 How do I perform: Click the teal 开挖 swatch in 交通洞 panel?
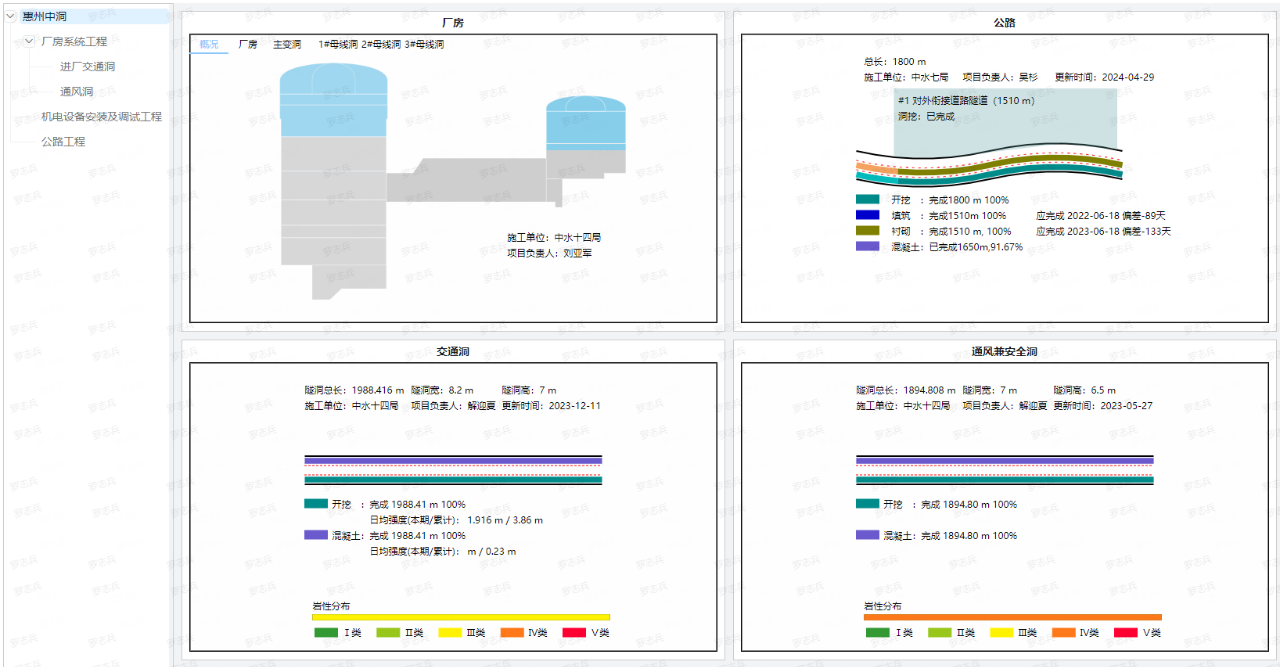(316, 504)
